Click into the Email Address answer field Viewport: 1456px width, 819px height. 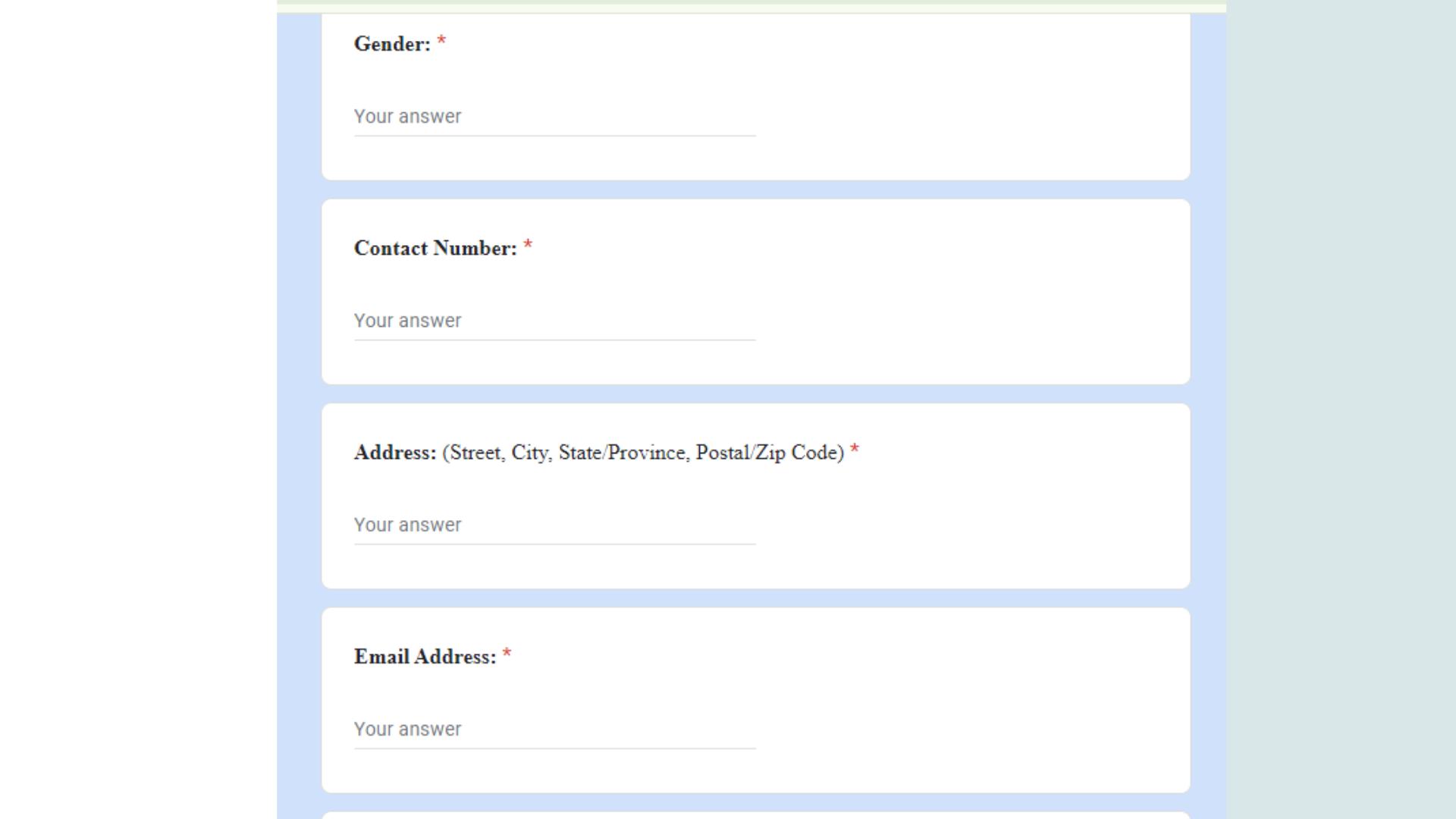(x=554, y=729)
